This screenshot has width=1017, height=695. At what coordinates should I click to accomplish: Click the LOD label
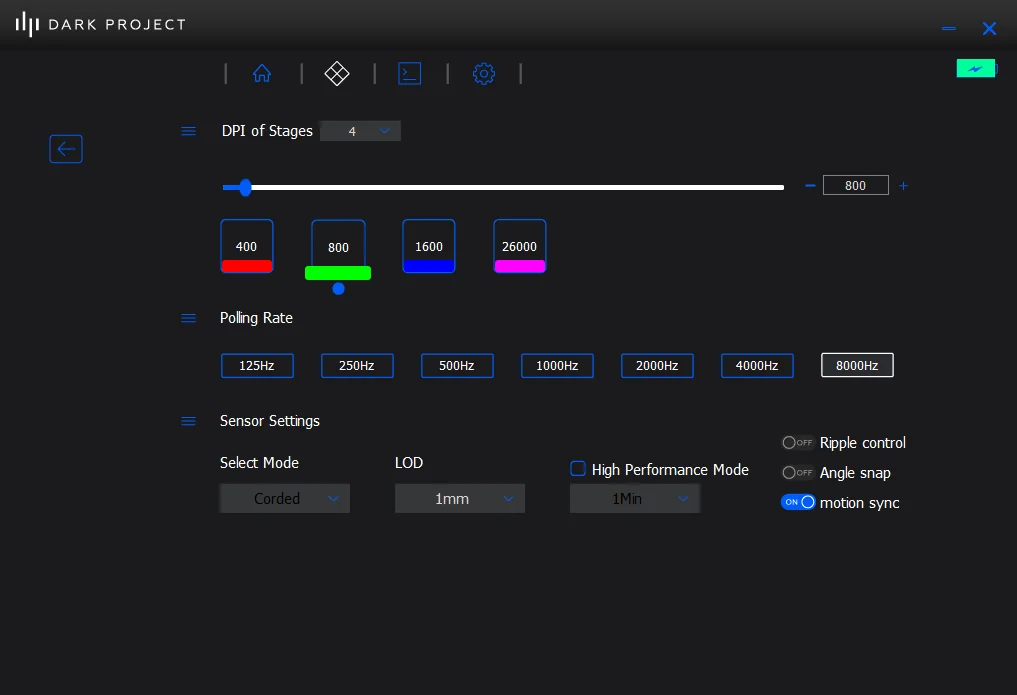coord(409,462)
